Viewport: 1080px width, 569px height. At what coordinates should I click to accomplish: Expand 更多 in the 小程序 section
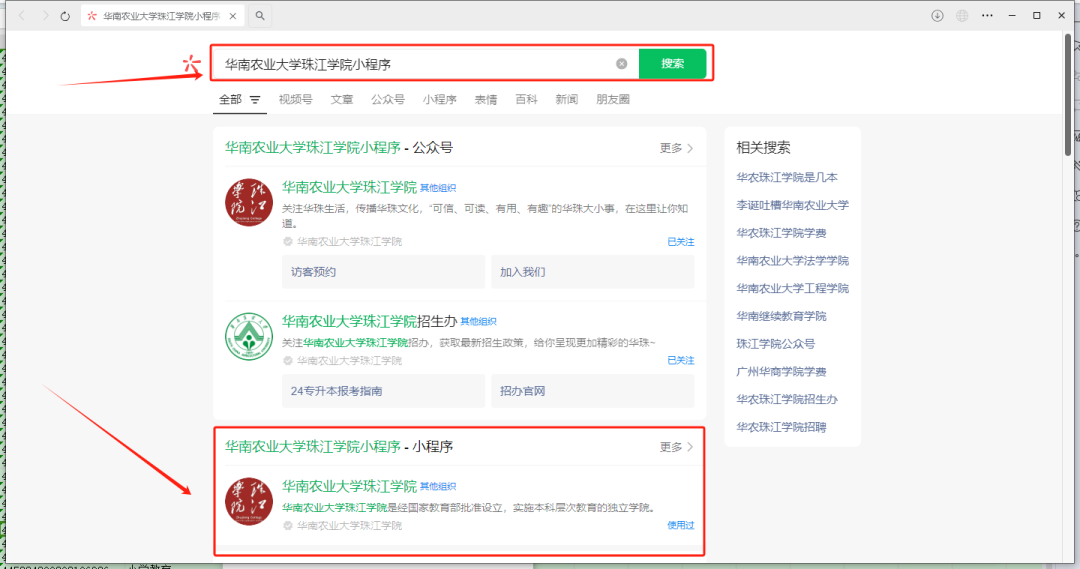[x=676, y=447]
